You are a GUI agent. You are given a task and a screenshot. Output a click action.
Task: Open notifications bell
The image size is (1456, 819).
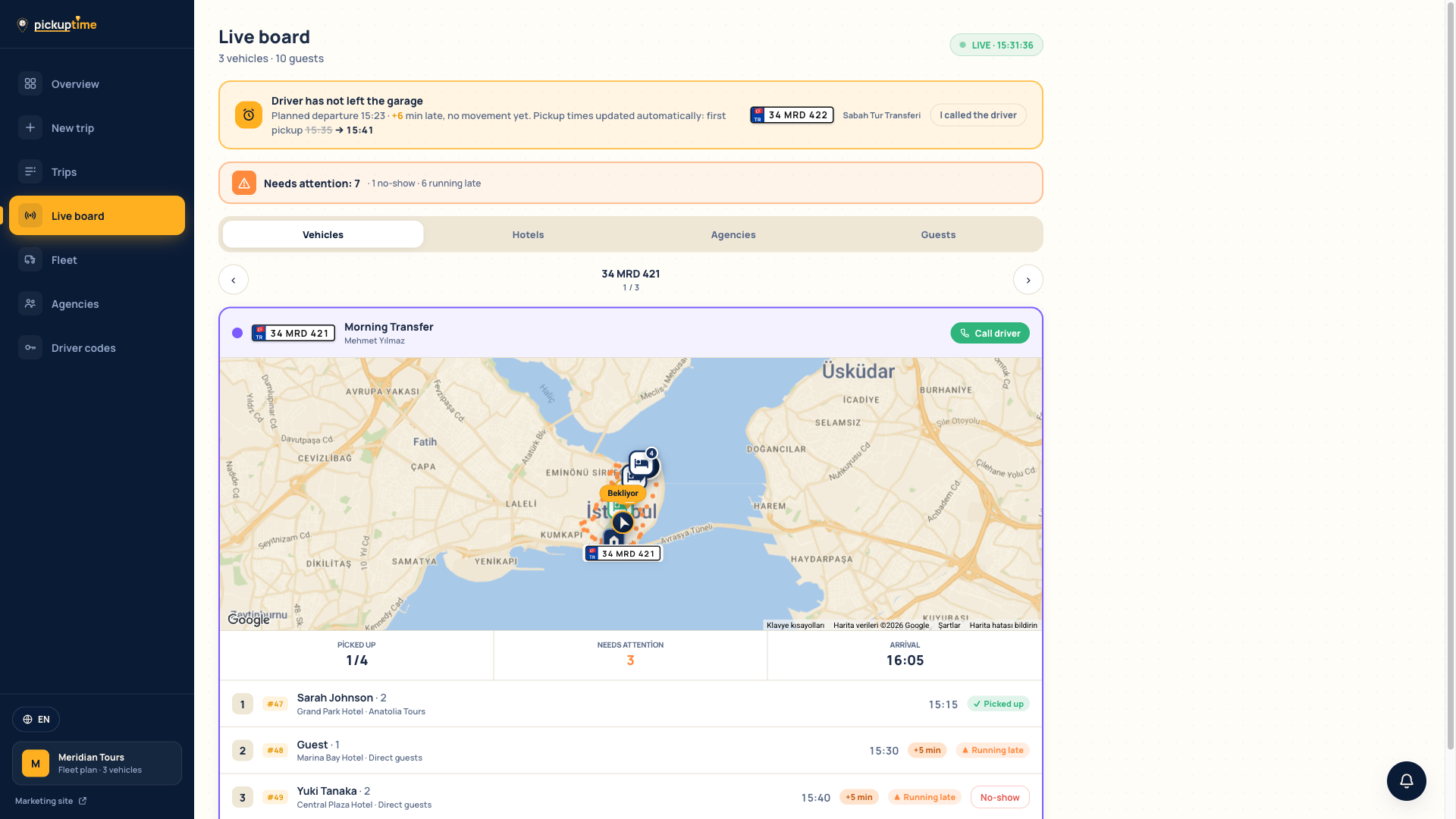click(x=1407, y=781)
